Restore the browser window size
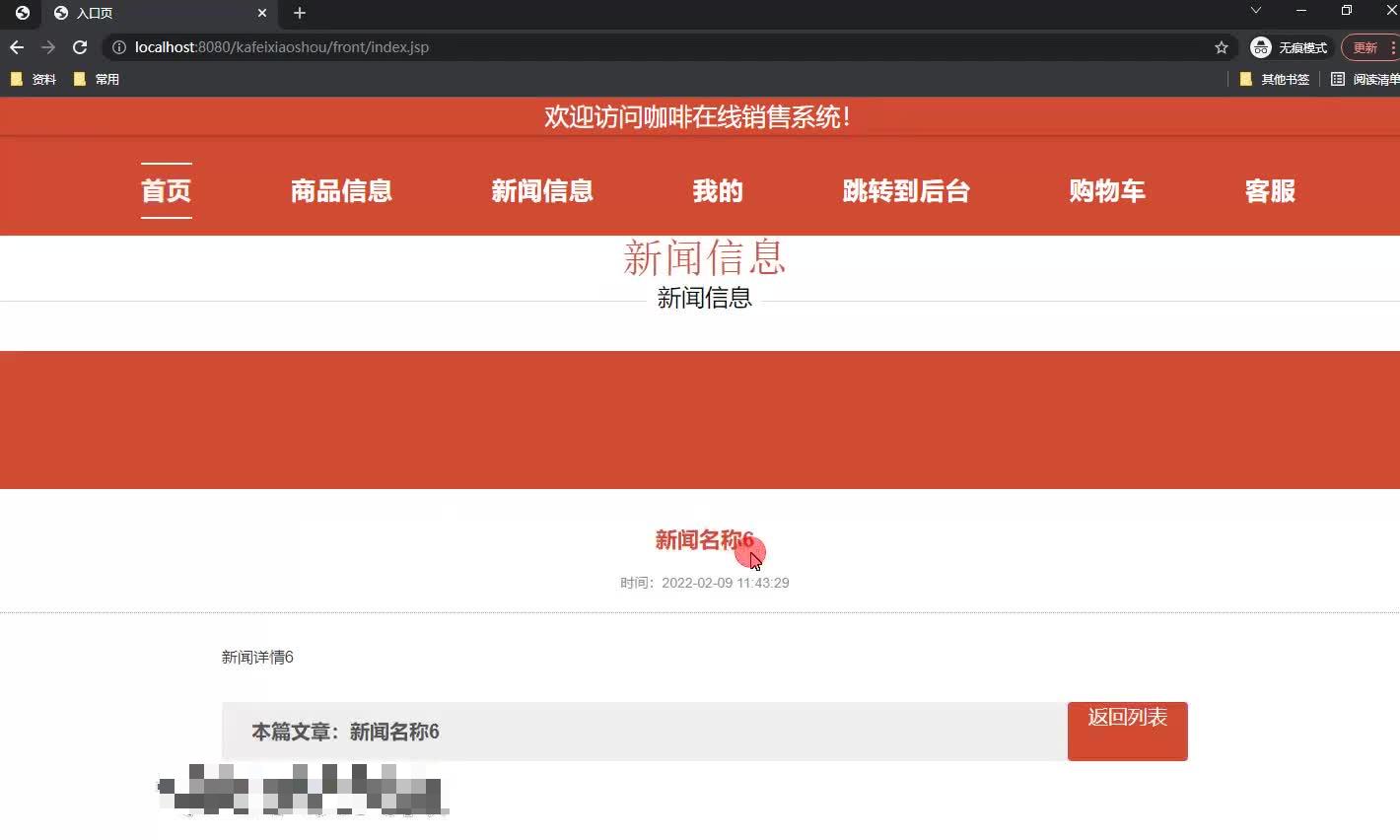Image resolution: width=1400 pixels, height=840 pixels. tap(1347, 11)
